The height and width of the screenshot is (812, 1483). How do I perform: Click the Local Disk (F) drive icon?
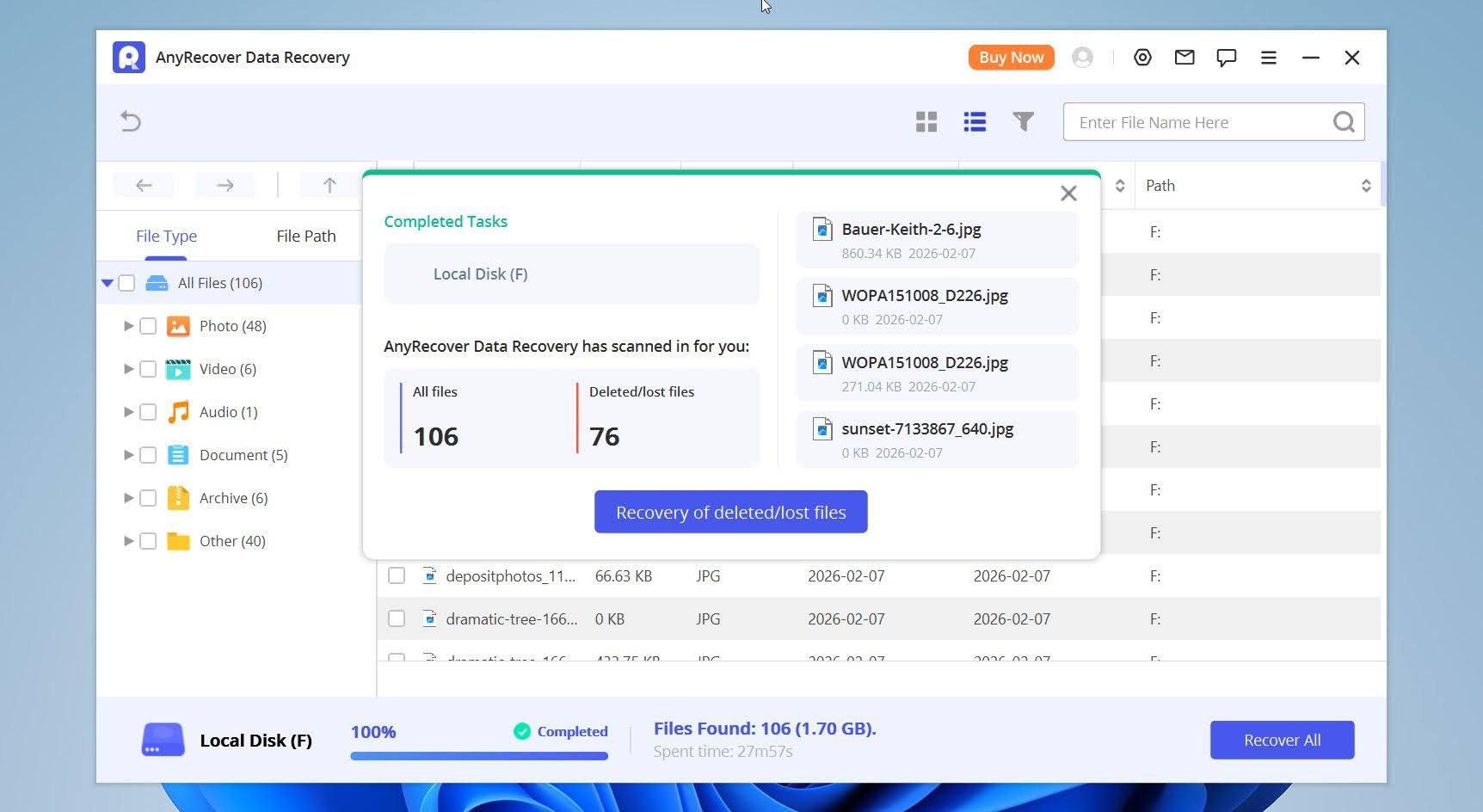tap(163, 740)
